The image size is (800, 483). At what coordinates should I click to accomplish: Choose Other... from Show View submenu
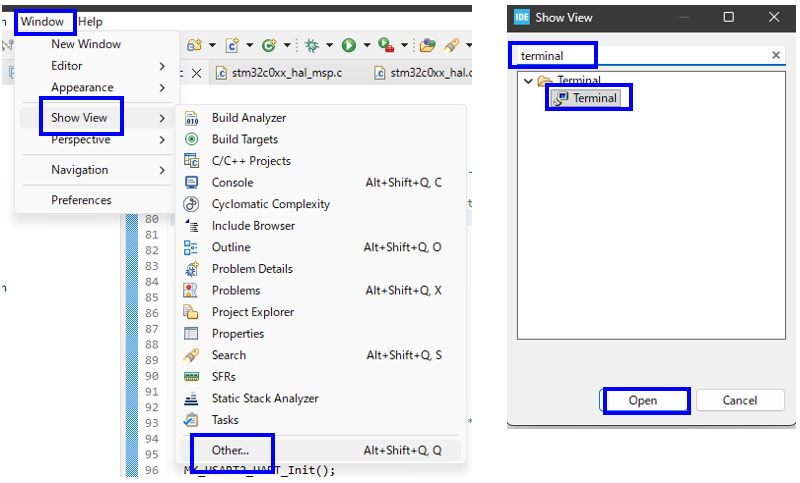pos(231,451)
